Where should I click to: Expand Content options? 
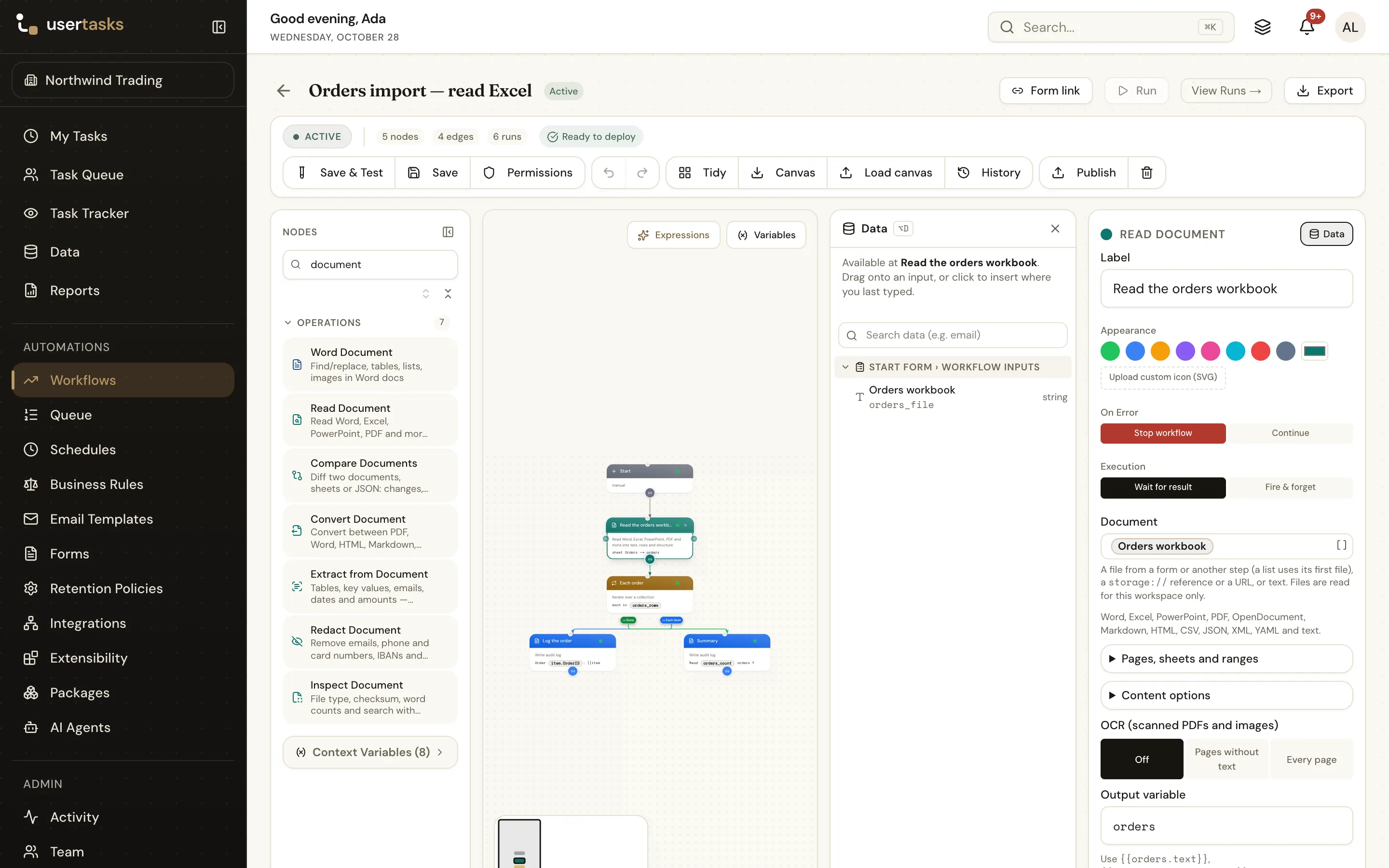point(1226,695)
